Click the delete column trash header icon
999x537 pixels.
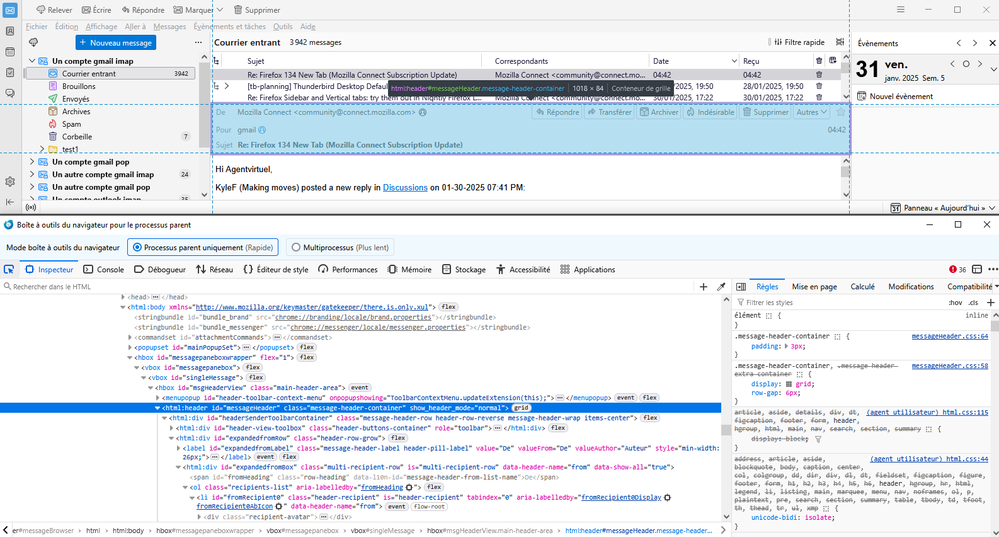point(819,61)
